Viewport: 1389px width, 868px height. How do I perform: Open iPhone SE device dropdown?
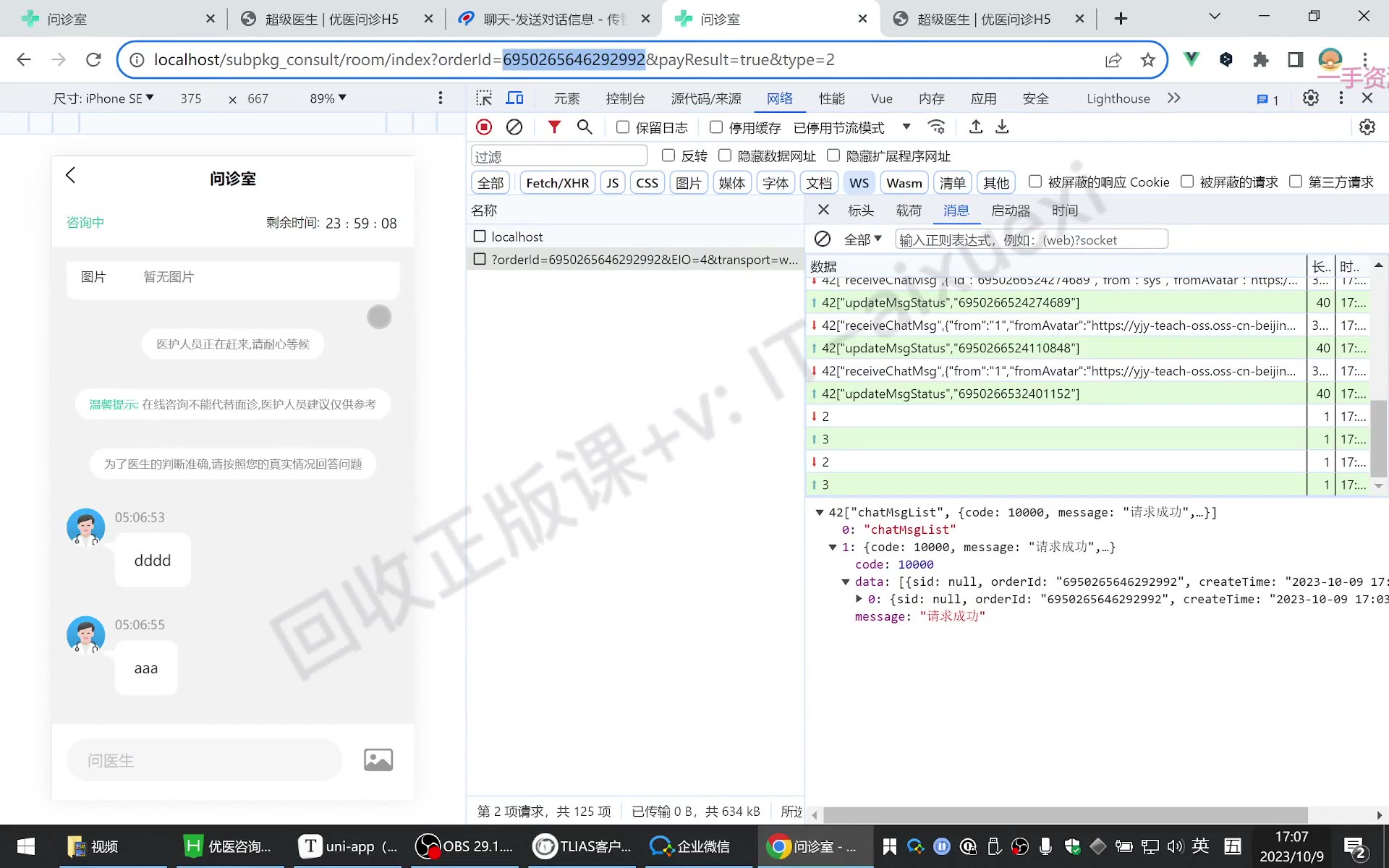point(103,98)
